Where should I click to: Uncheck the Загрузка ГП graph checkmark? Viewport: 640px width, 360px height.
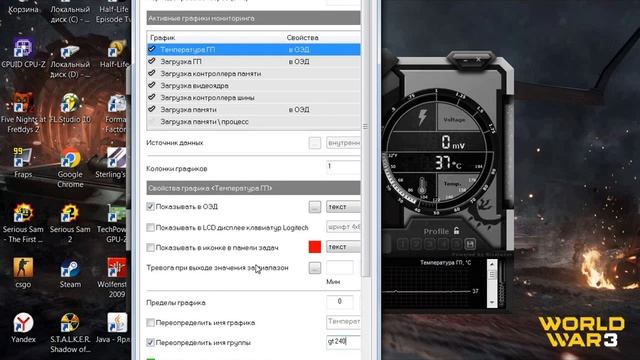point(152,61)
